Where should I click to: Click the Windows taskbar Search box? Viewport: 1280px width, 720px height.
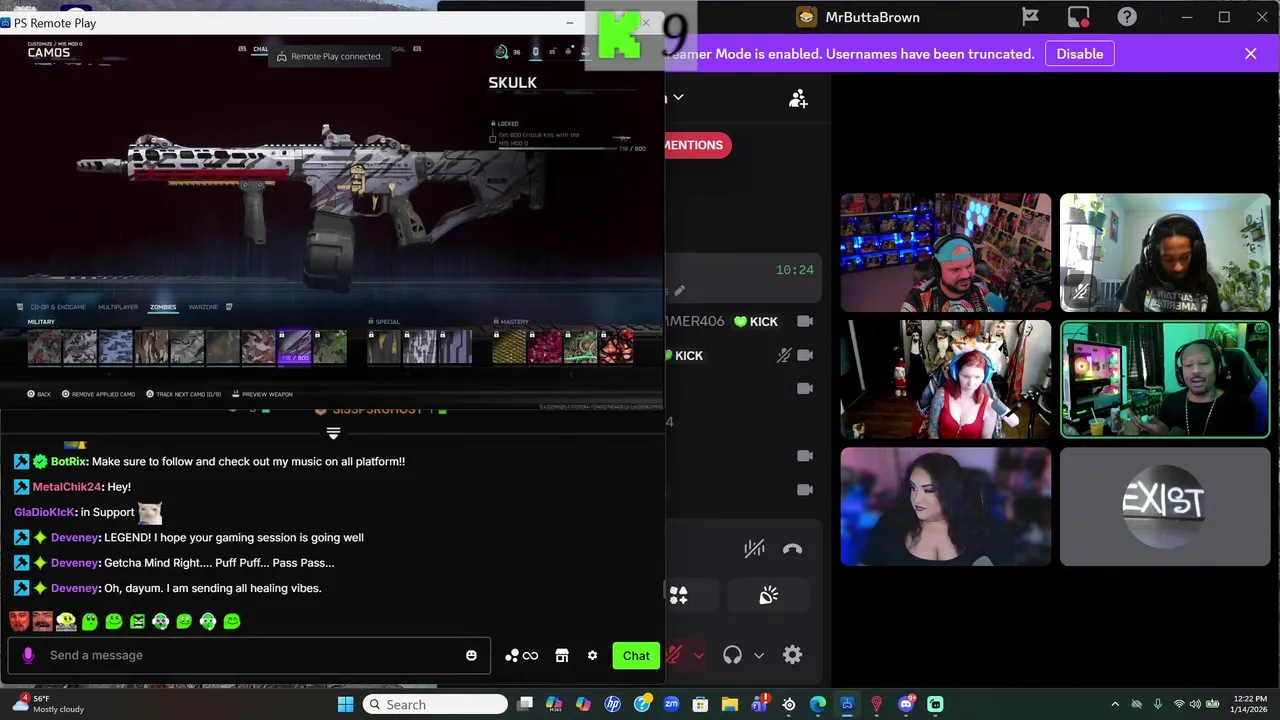point(435,704)
